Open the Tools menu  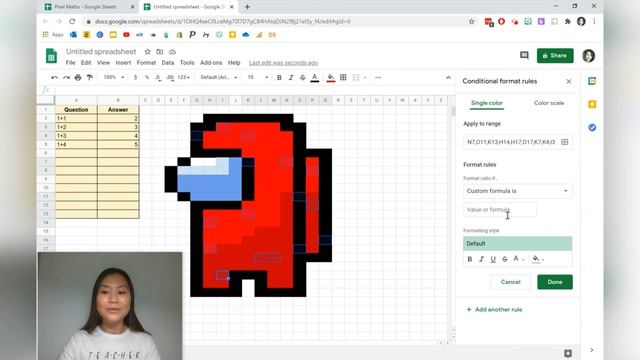pos(187,63)
